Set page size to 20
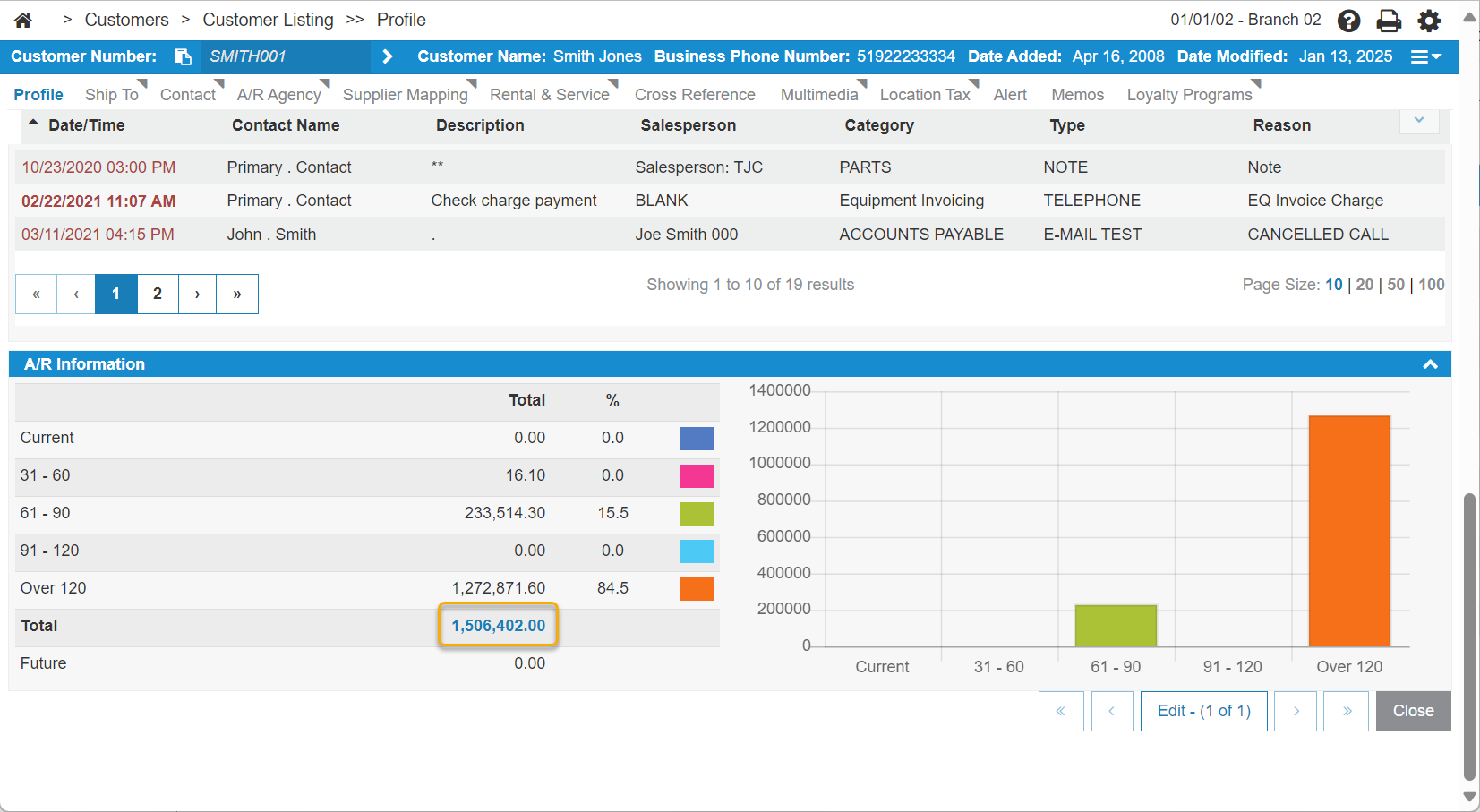The width and height of the screenshot is (1480, 812). pos(1365,285)
